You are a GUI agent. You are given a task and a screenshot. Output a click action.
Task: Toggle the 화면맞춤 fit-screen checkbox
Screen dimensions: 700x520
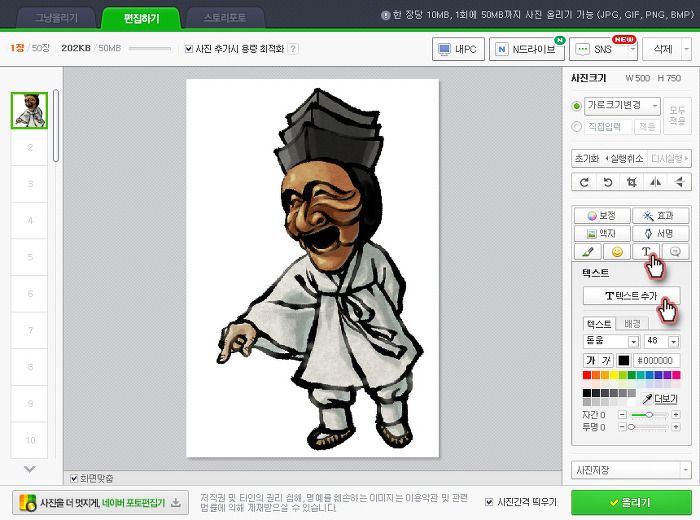(x=74, y=478)
